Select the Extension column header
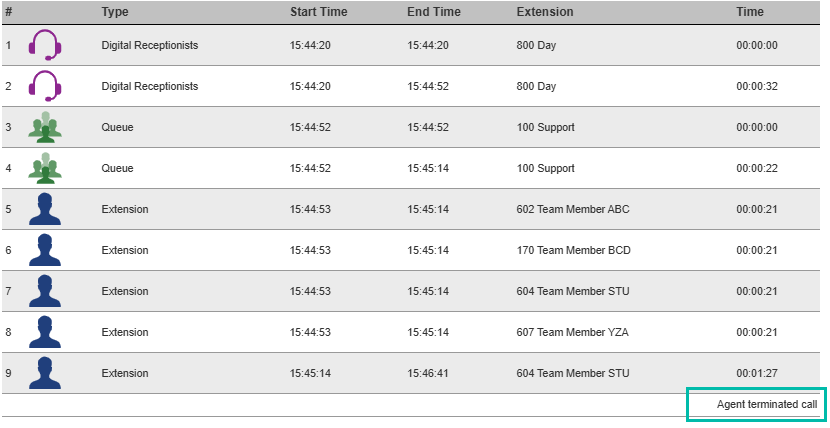830x428 pixels. pos(545,12)
